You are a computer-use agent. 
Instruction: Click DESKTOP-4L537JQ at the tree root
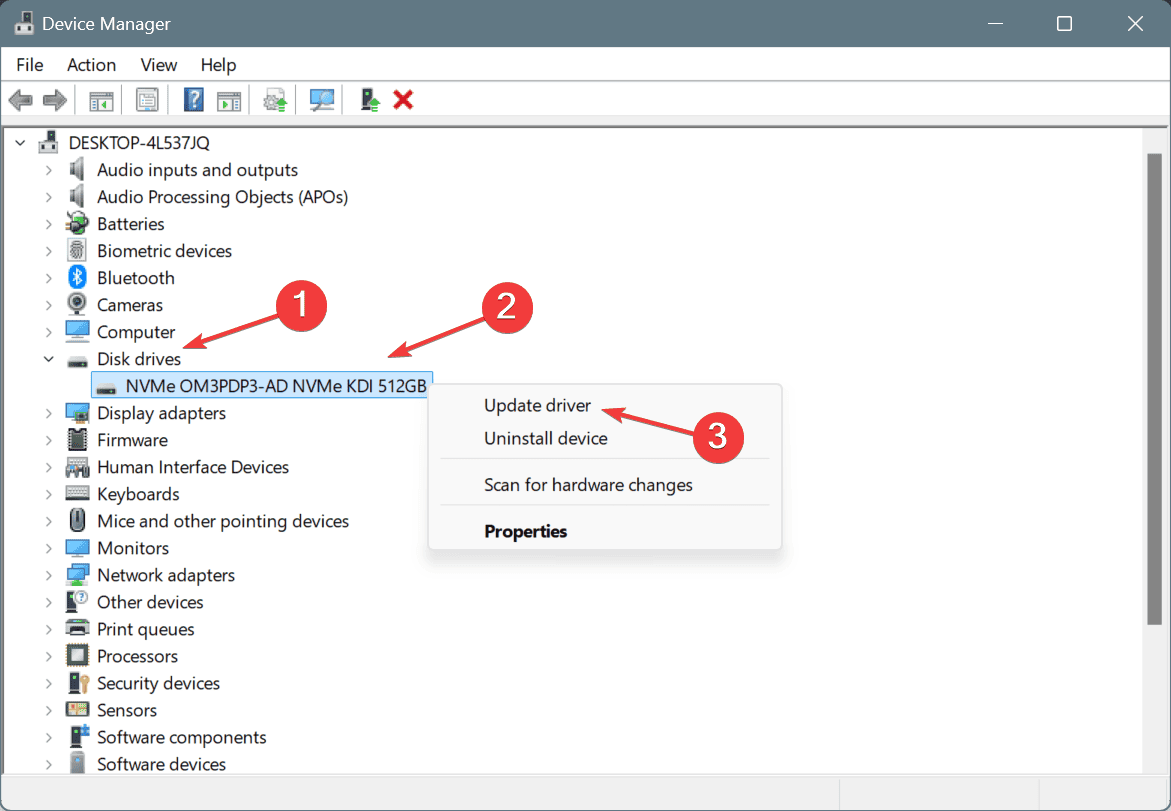pyautogui.click(x=139, y=142)
